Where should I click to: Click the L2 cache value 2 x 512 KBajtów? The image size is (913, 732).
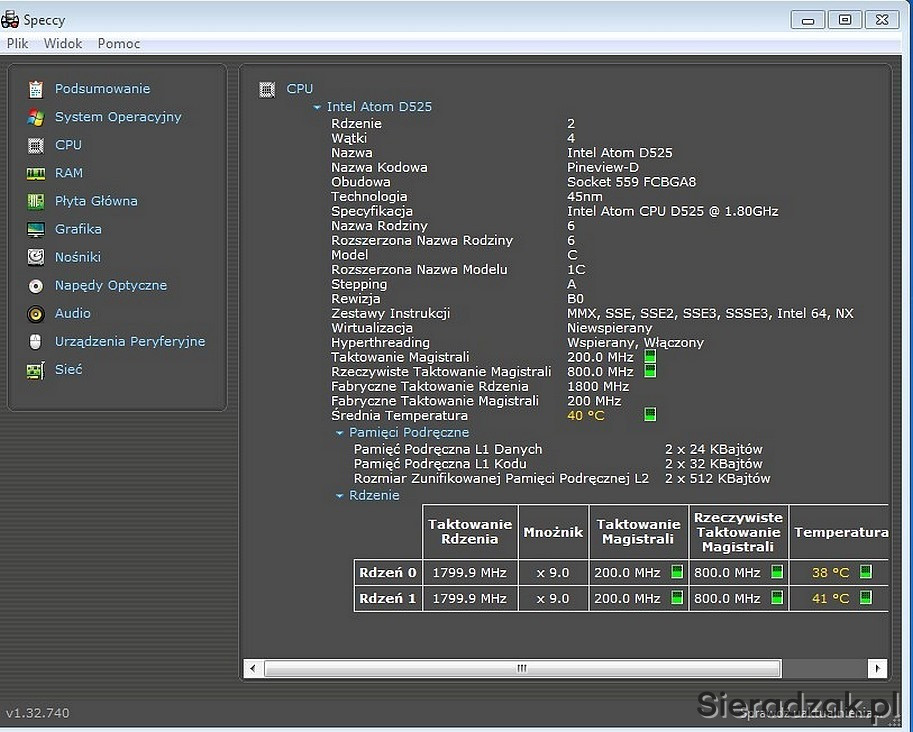717,478
